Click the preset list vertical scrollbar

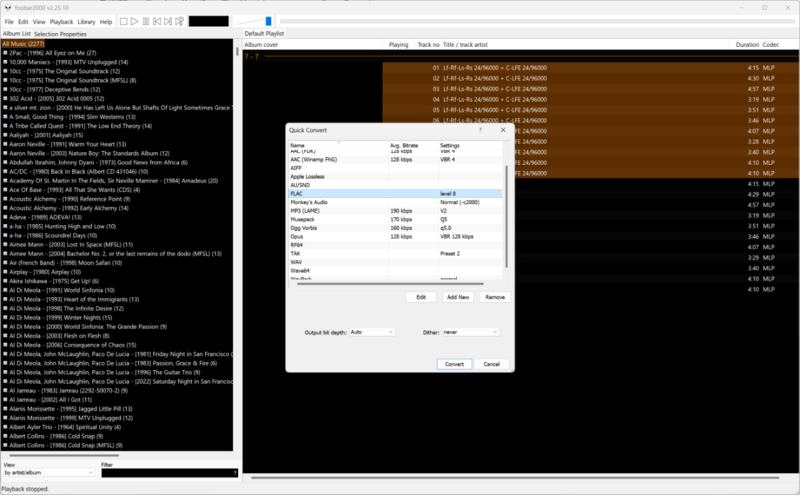(x=506, y=216)
